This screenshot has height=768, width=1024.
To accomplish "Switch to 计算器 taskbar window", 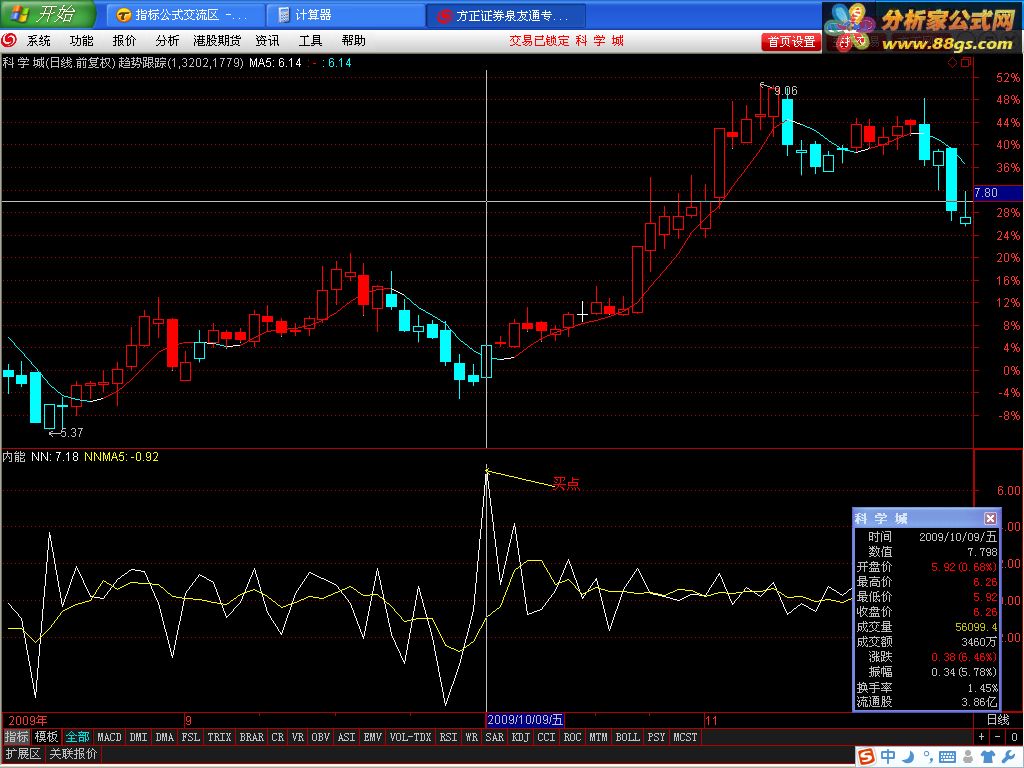I will [345, 15].
